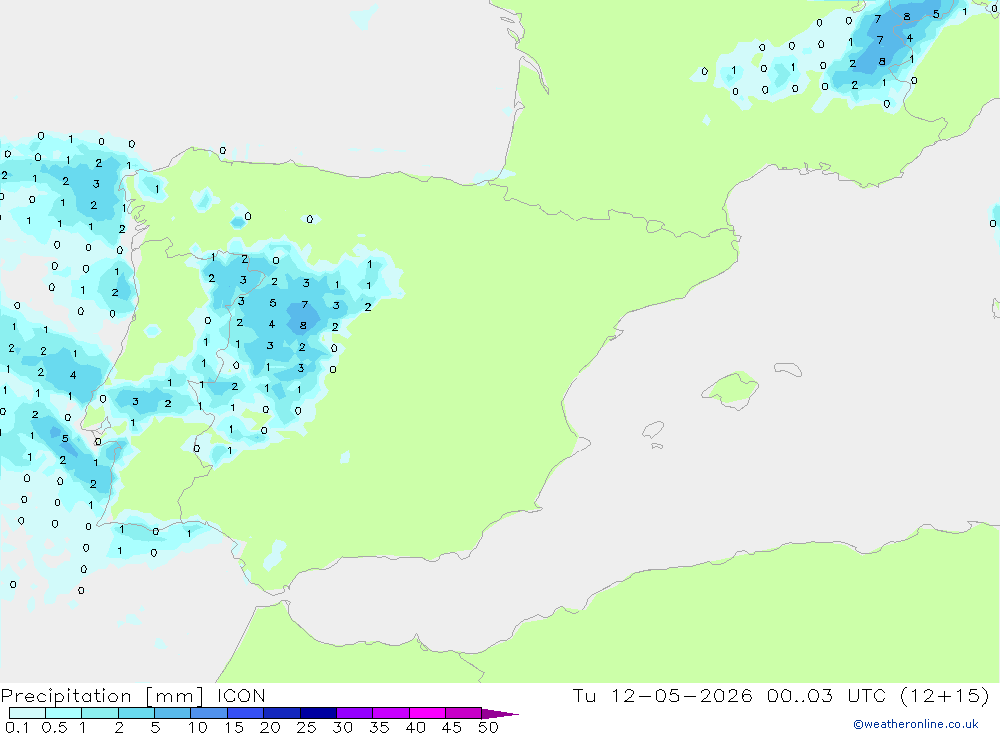Select the 0.1–0.5 mm lightest cyan swatch
The height and width of the screenshot is (733, 1000).
[x=27, y=713]
